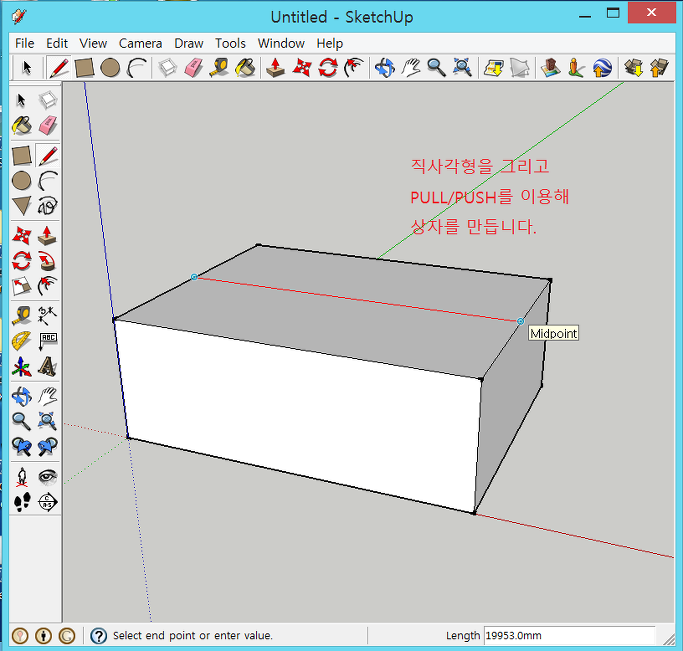The image size is (683, 651).
Task: Choose the Freehand tool in the left toolbar
Action: click(x=47, y=206)
